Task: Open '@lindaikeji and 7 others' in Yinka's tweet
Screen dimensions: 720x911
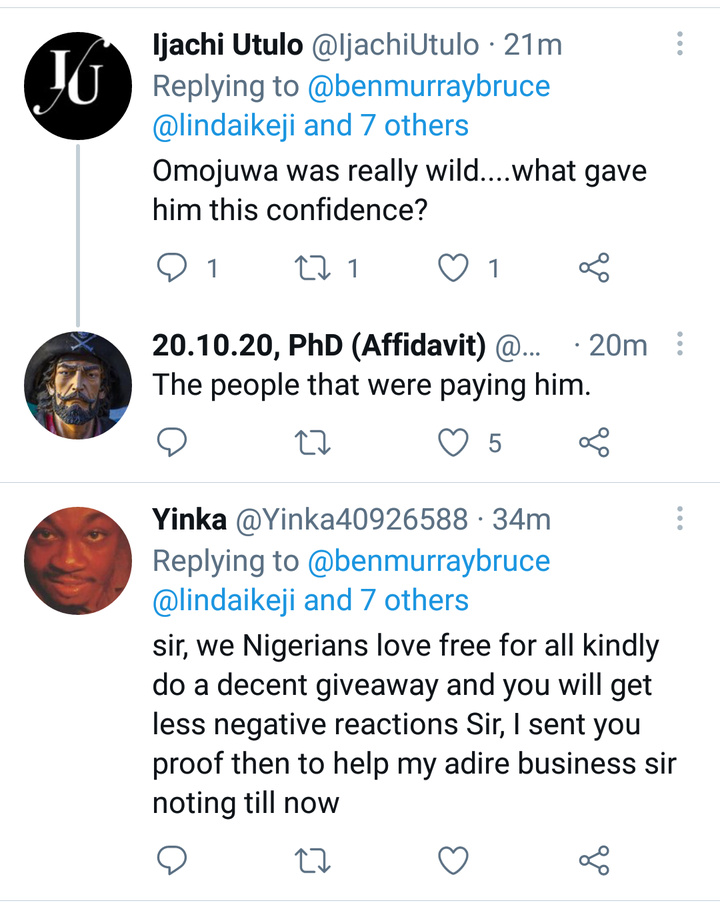Action: [x=310, y=600]
